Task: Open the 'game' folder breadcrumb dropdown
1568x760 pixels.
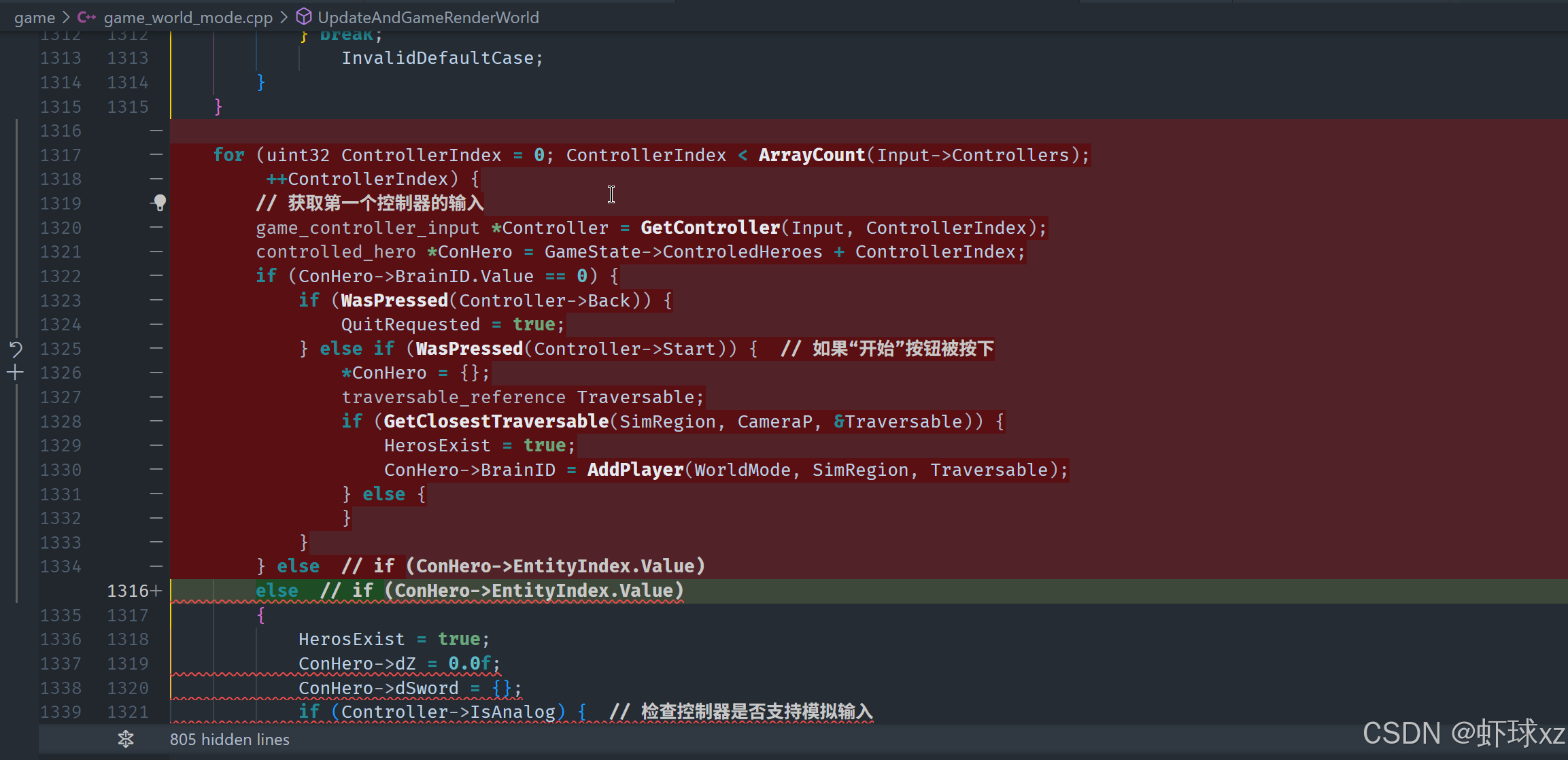Action: [34, 18]
